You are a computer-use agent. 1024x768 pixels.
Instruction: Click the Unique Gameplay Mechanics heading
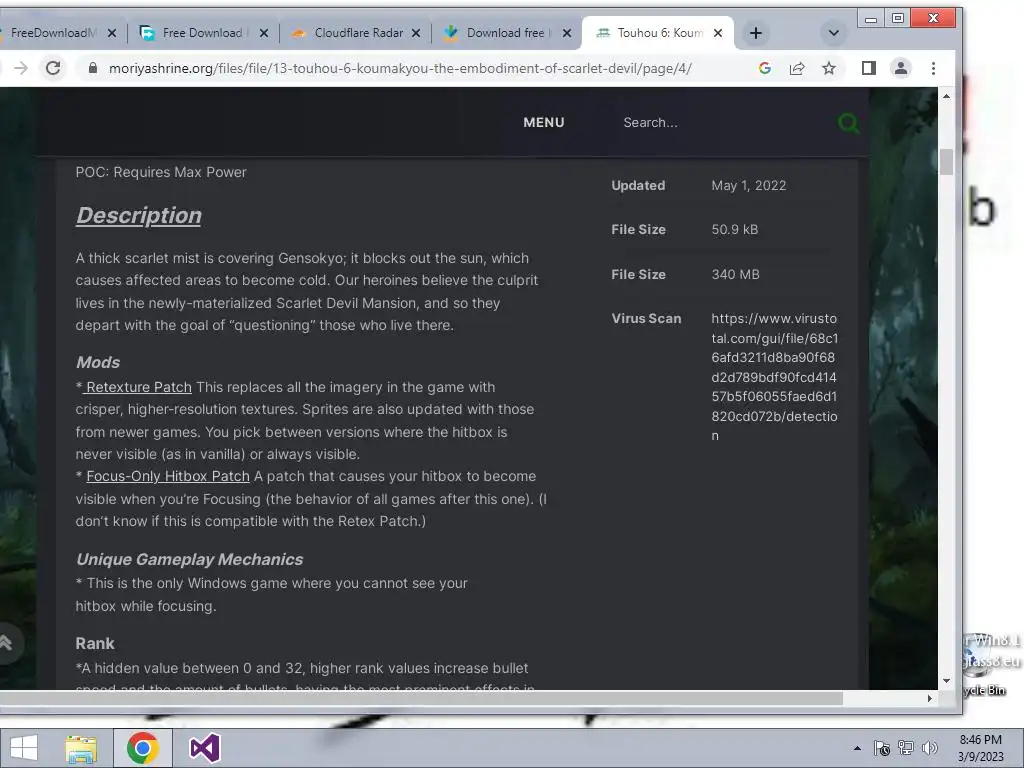click(x=189, y=560)
